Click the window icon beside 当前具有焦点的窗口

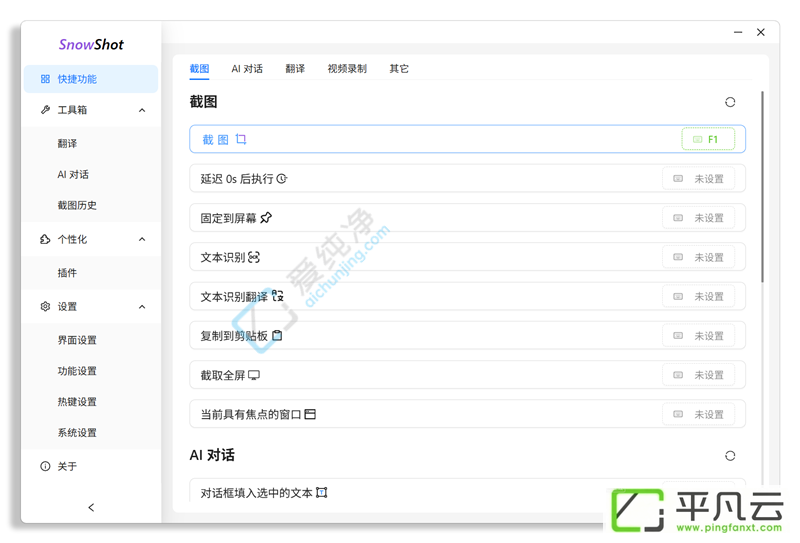click(x=310, y=414)
